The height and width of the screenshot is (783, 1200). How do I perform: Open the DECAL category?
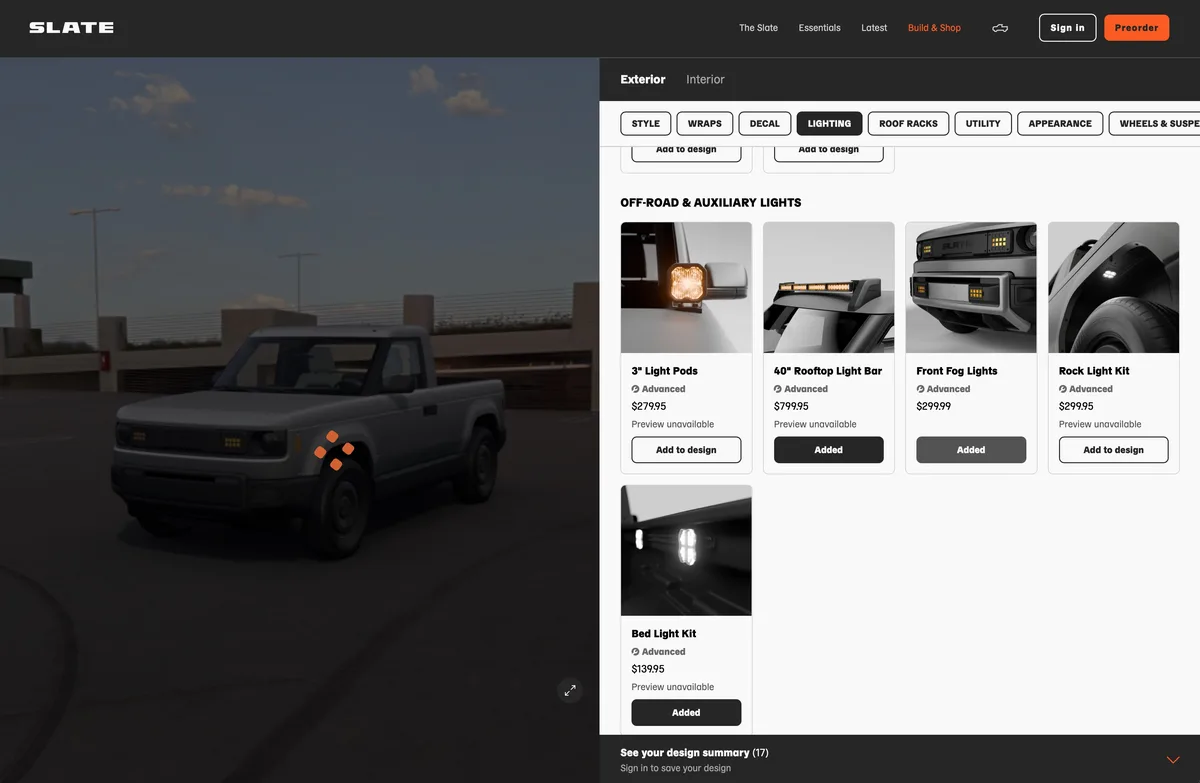click(765, 123)
